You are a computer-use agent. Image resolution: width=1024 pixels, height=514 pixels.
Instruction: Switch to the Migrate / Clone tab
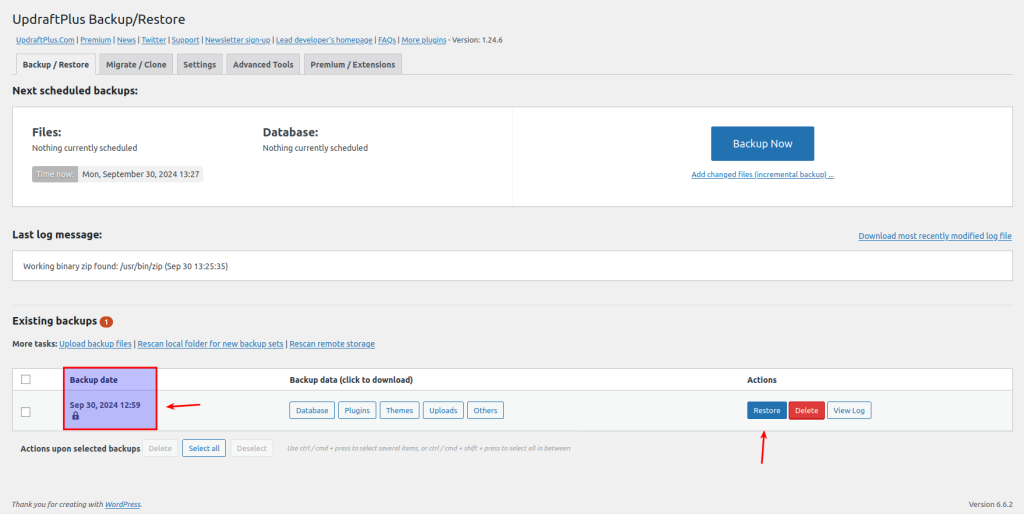pyautogui.click(x=136, y=65)
